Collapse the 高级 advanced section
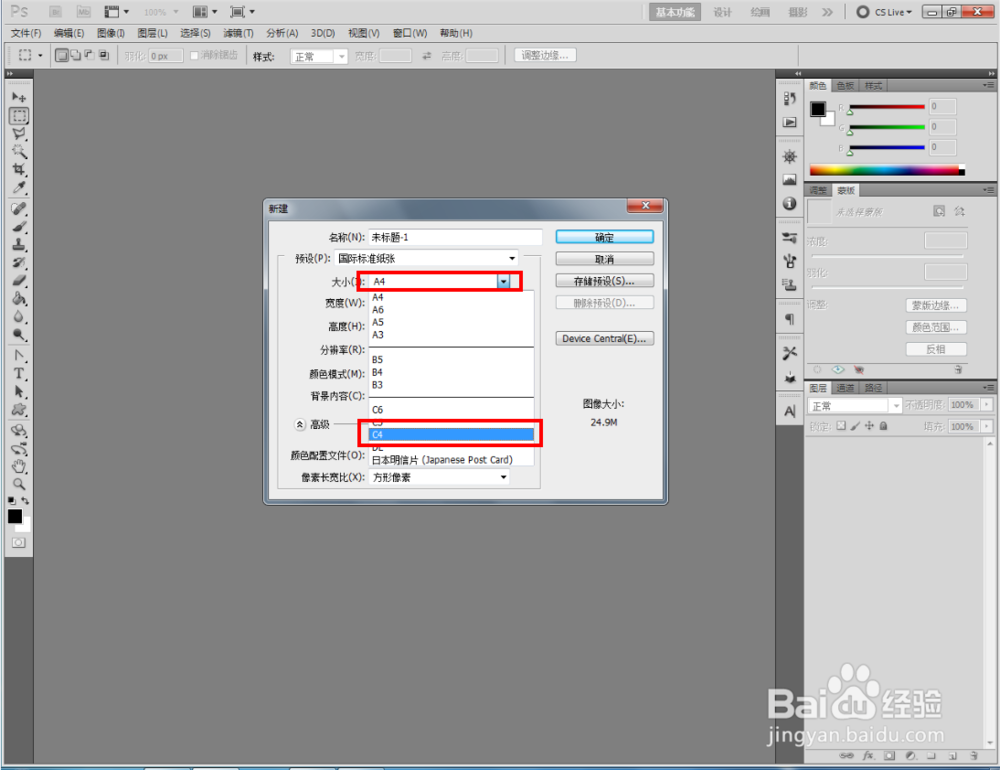Viewport: 1000px width, 770px height. point(300,424)
